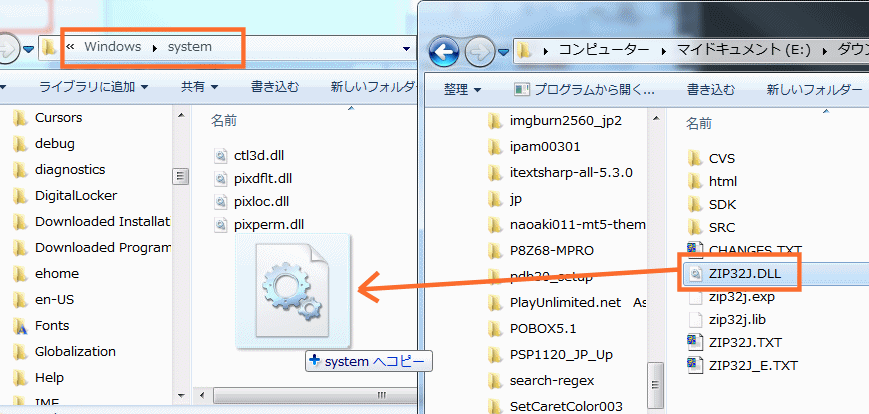Click 書き込む in the right window toolbar
This screenshot has height=414, width=869.
711,90
